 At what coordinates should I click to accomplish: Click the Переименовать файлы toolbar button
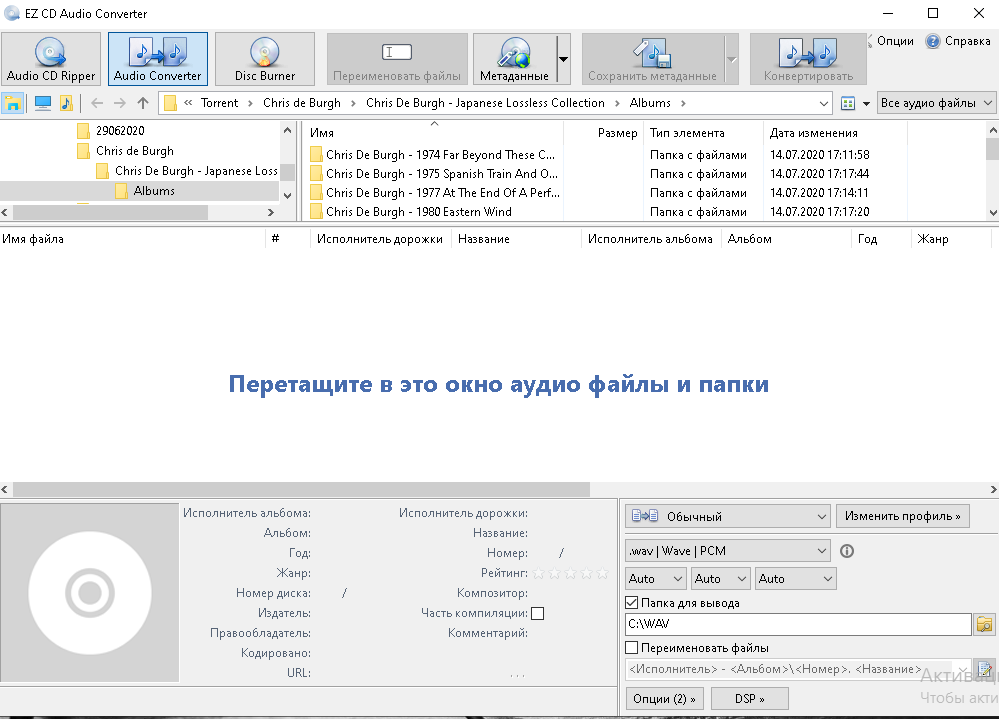[x=397, y=59]
